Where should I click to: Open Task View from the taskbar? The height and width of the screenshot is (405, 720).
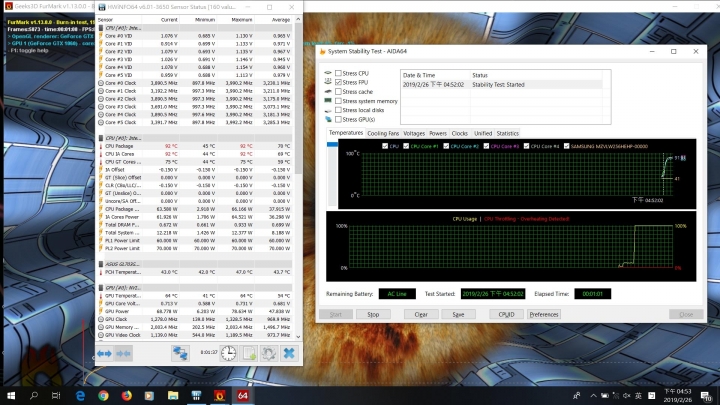(56, 395)
